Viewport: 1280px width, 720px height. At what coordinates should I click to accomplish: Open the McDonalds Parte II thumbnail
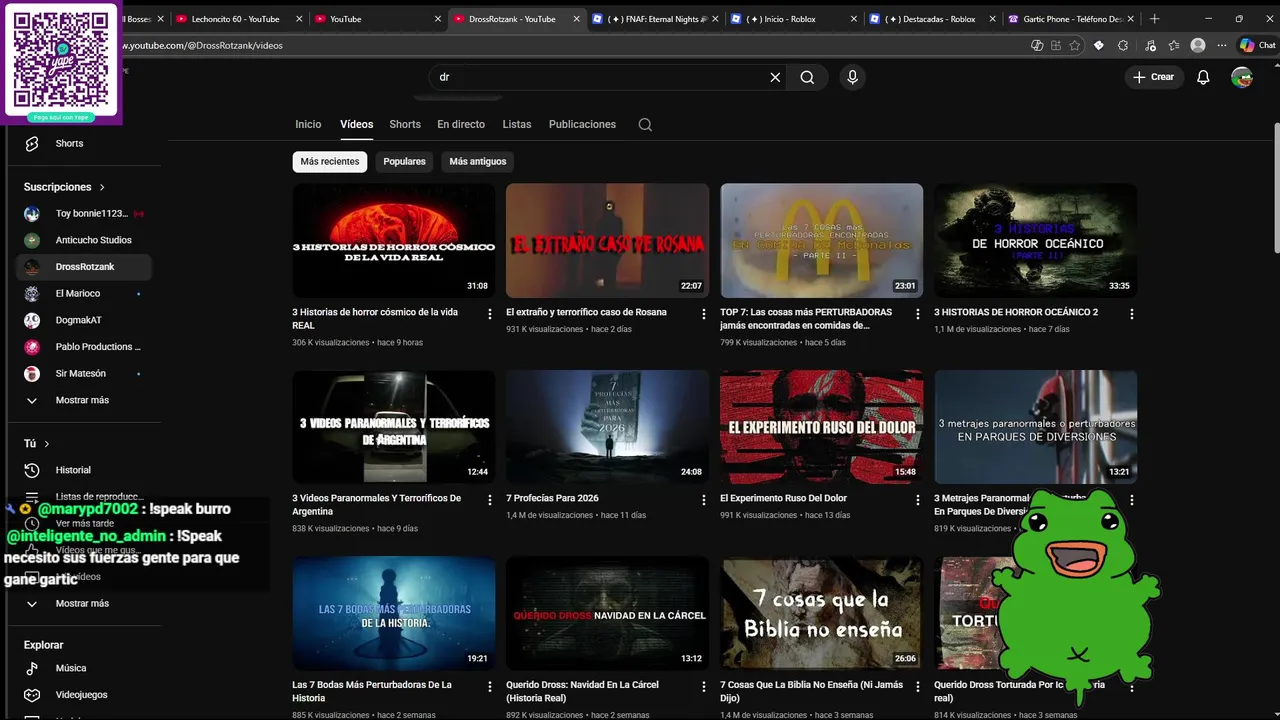coord(821,240)
